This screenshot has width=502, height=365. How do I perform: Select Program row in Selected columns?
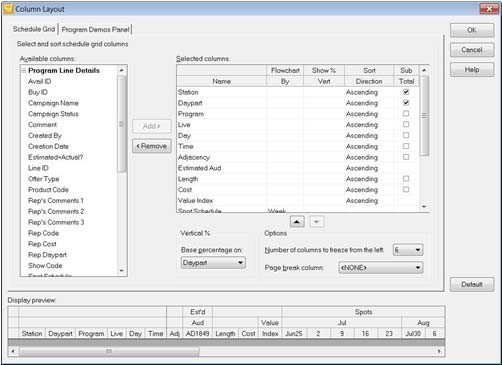(298, 114)
